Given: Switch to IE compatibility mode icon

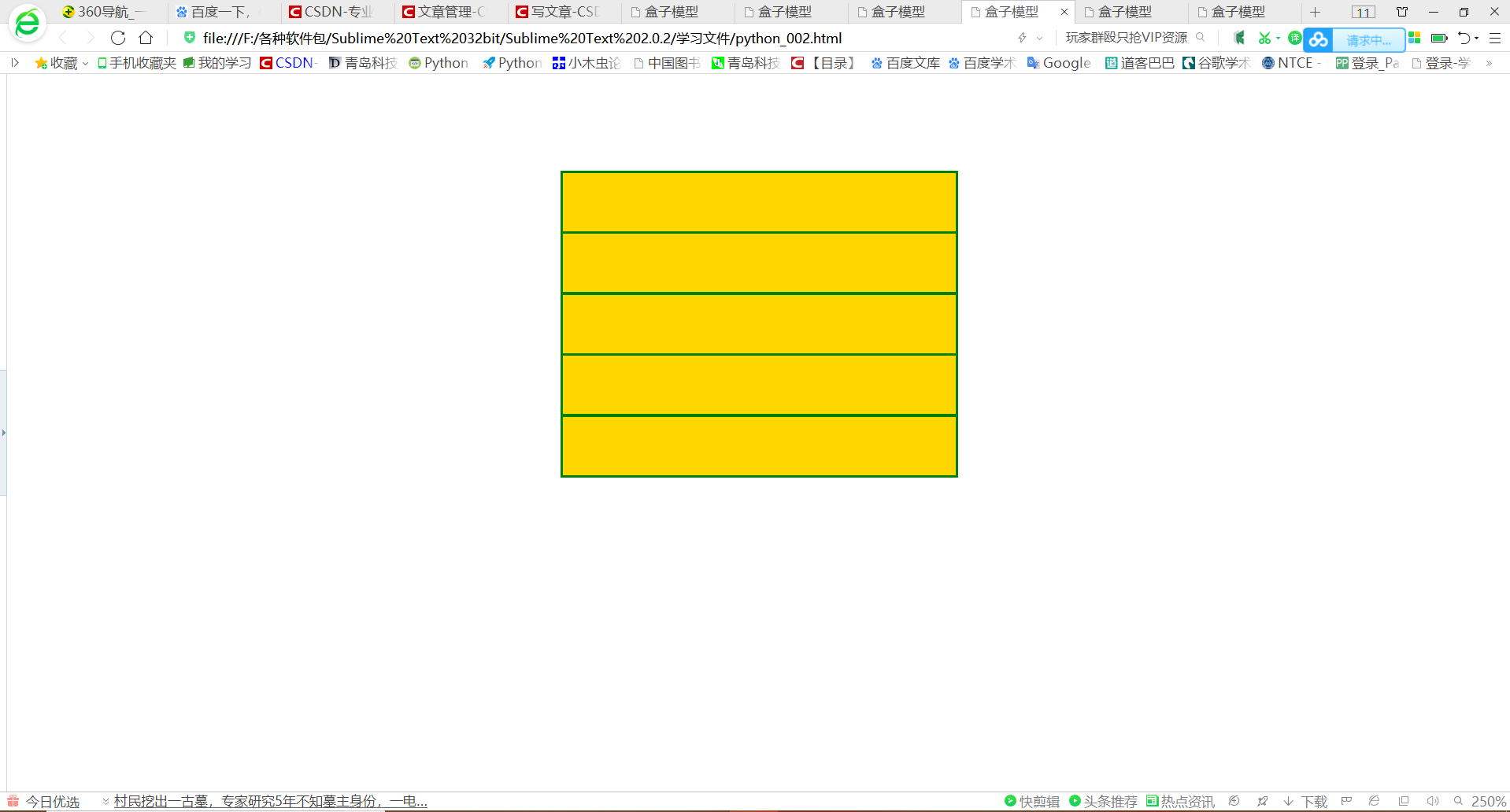Looking at the screenshot, I should [x=1375, y=801].
